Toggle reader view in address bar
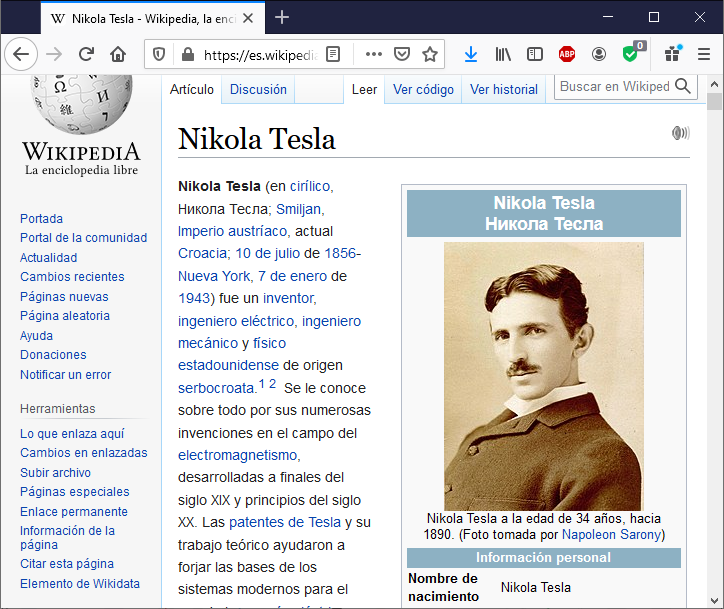724x609 pixels. (333, 54)
